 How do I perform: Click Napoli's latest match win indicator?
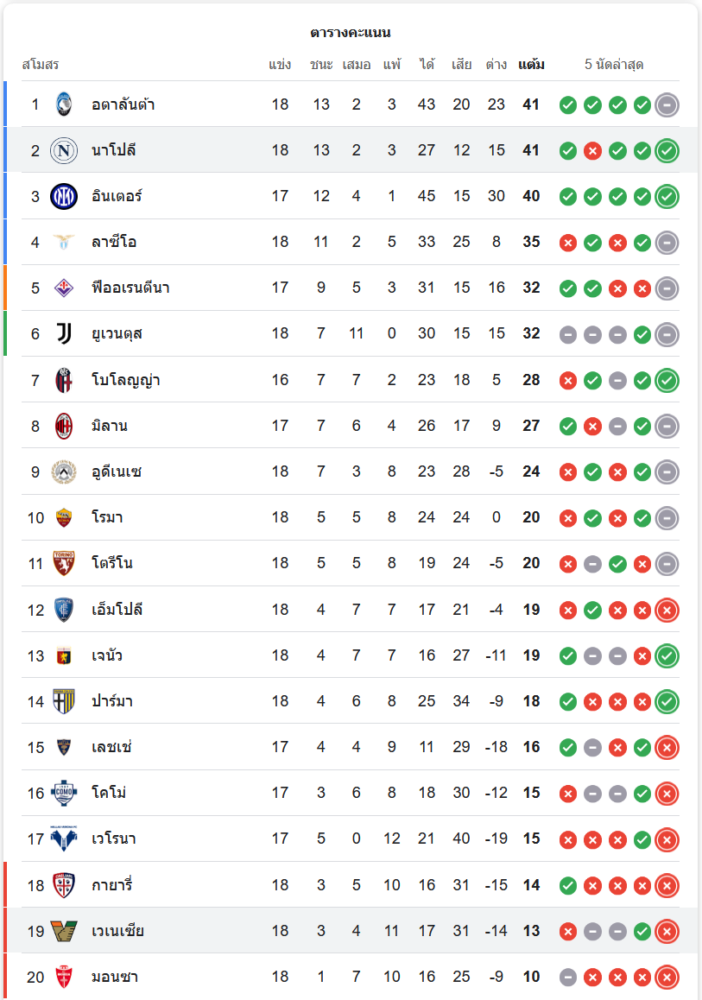[667, 150]
